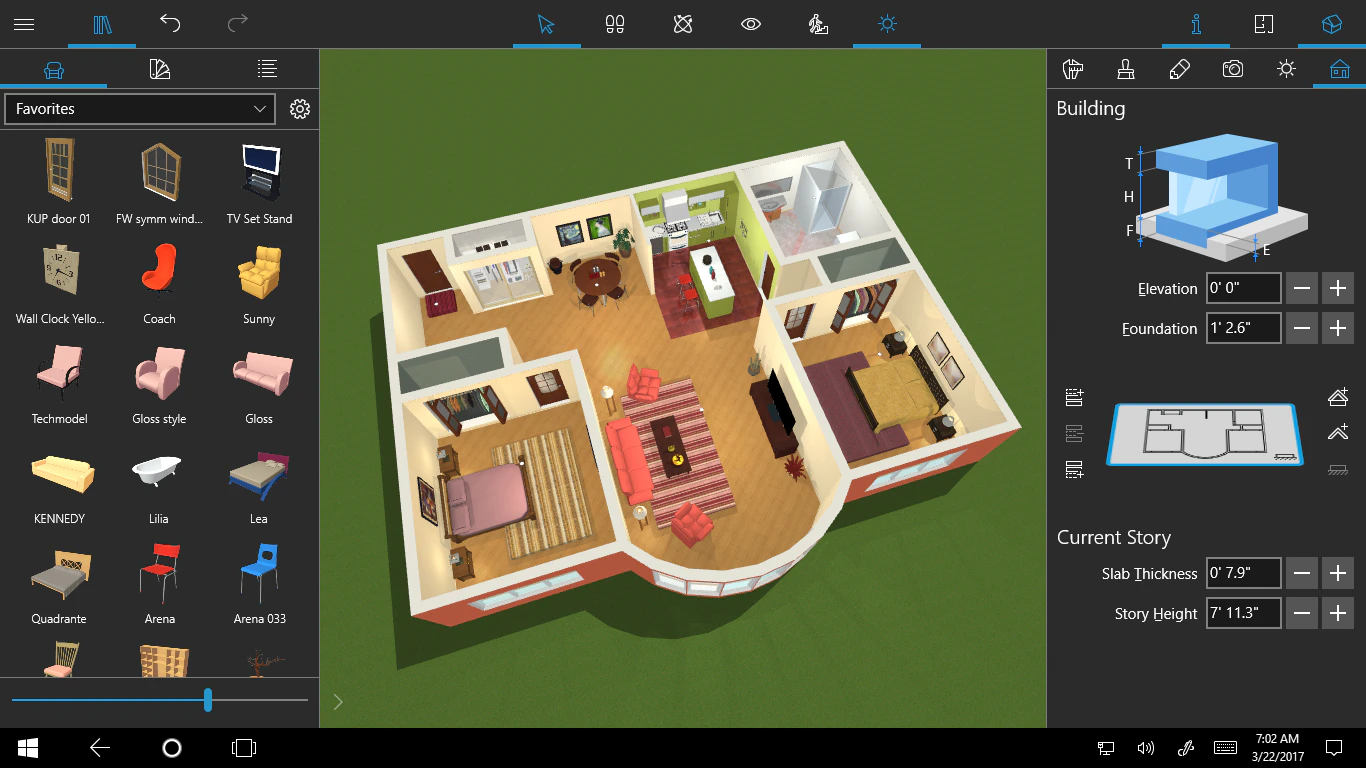
Task: Add a story below
Action: (x=1075, y=469)
